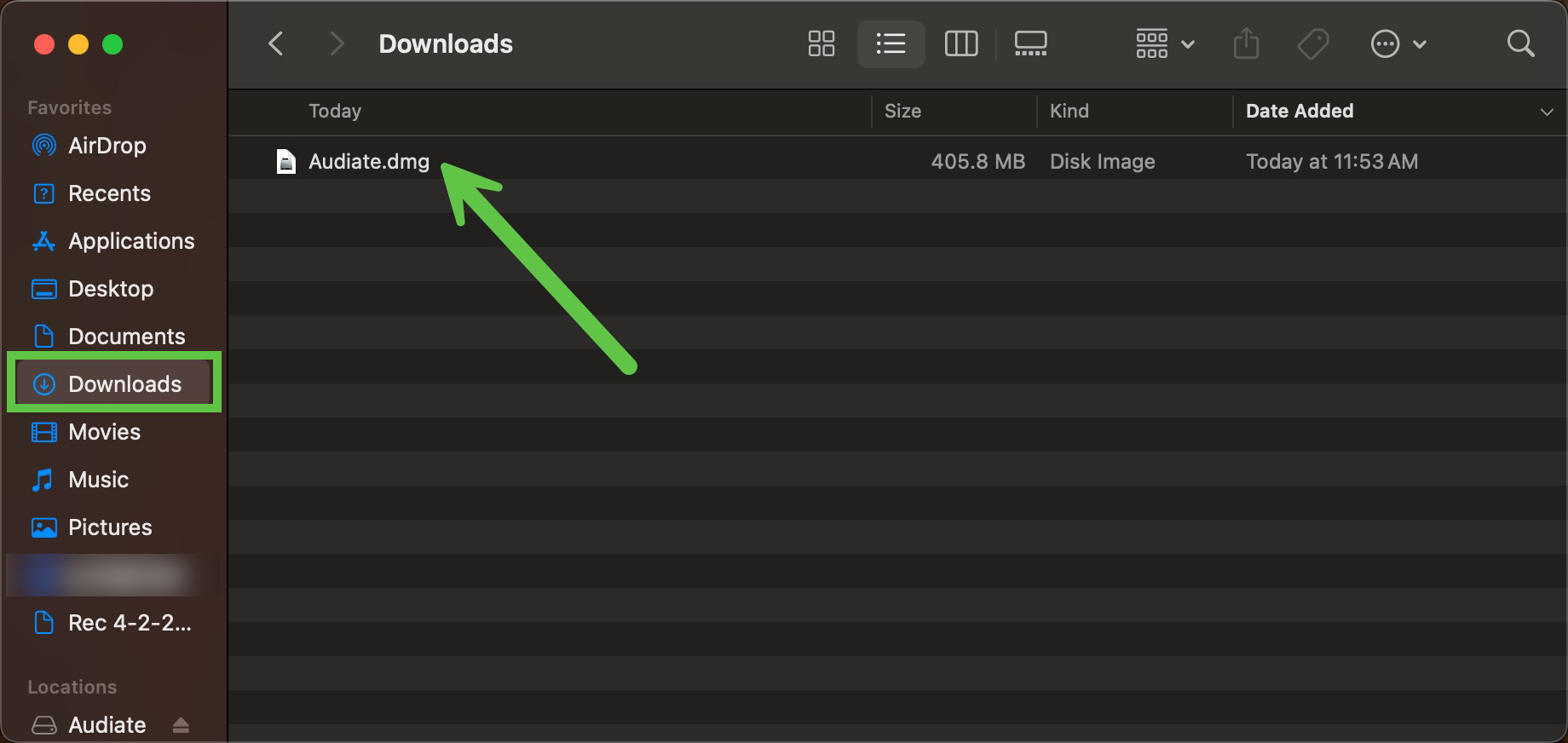This screenshot has width=1568, height=743.
Task: Open the Audiate.dmg file
Action: pos(368,161)
